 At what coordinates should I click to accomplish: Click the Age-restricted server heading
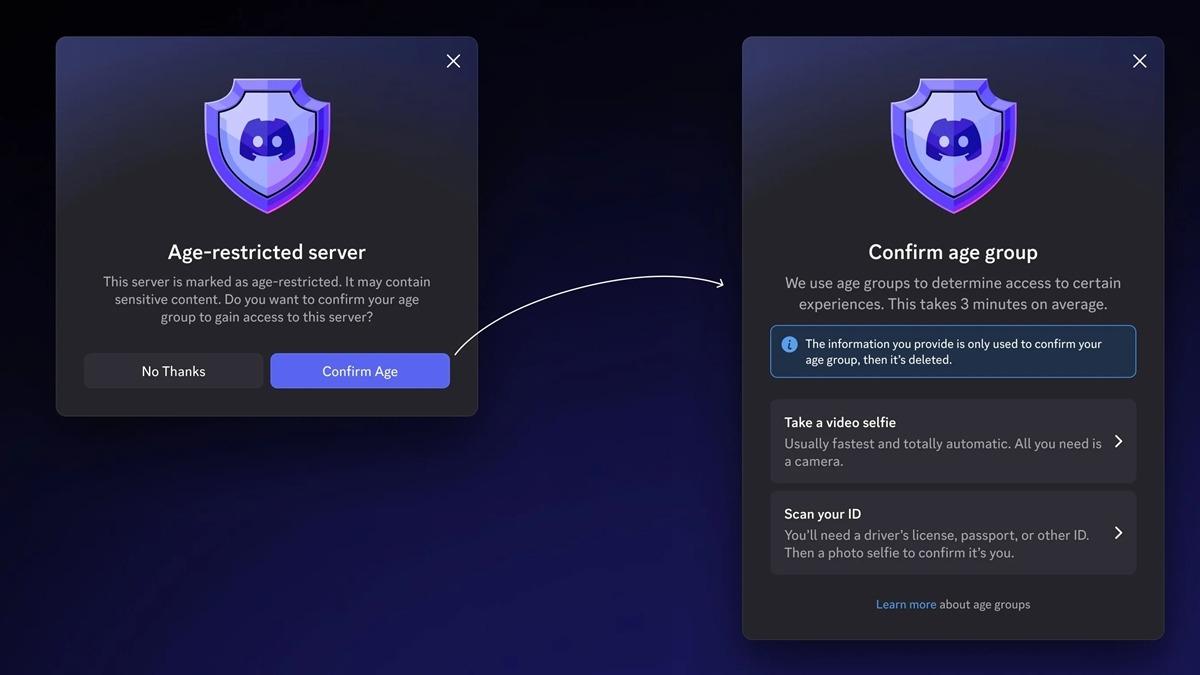(x=267, y=252)
